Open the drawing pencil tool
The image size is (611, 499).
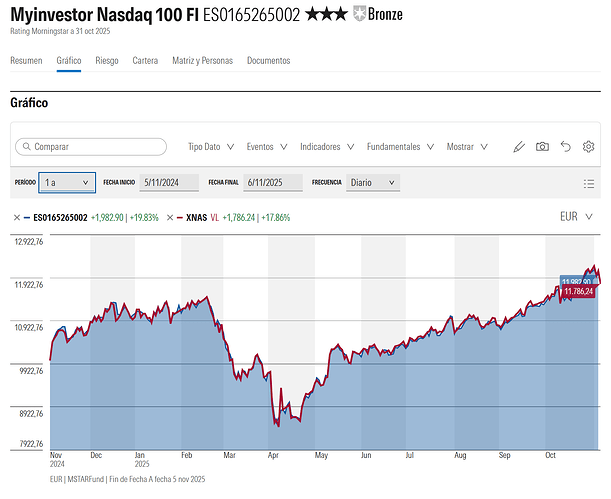click(x=518, y=147)
